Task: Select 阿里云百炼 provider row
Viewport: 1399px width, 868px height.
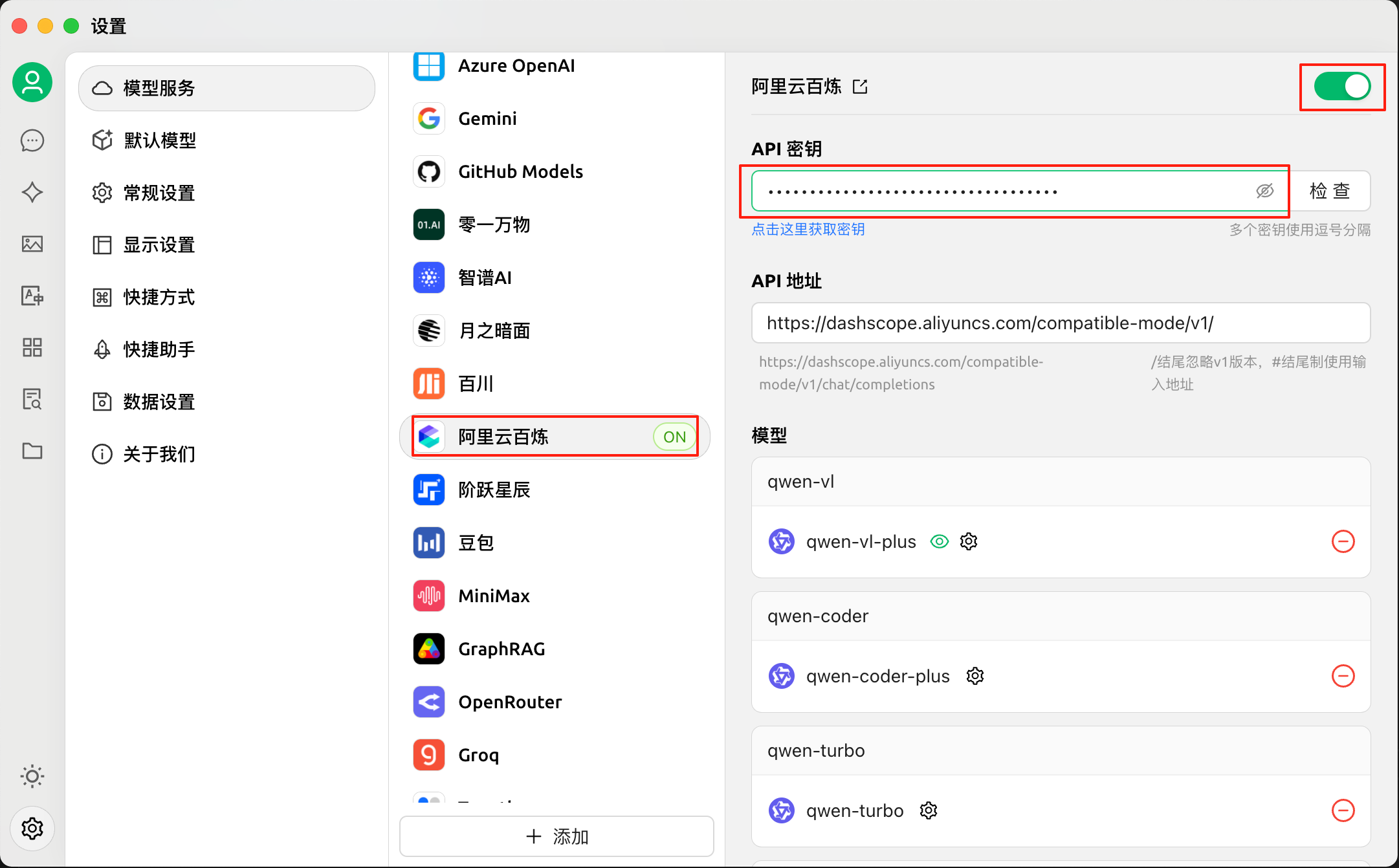Action: tap(555, 437)
